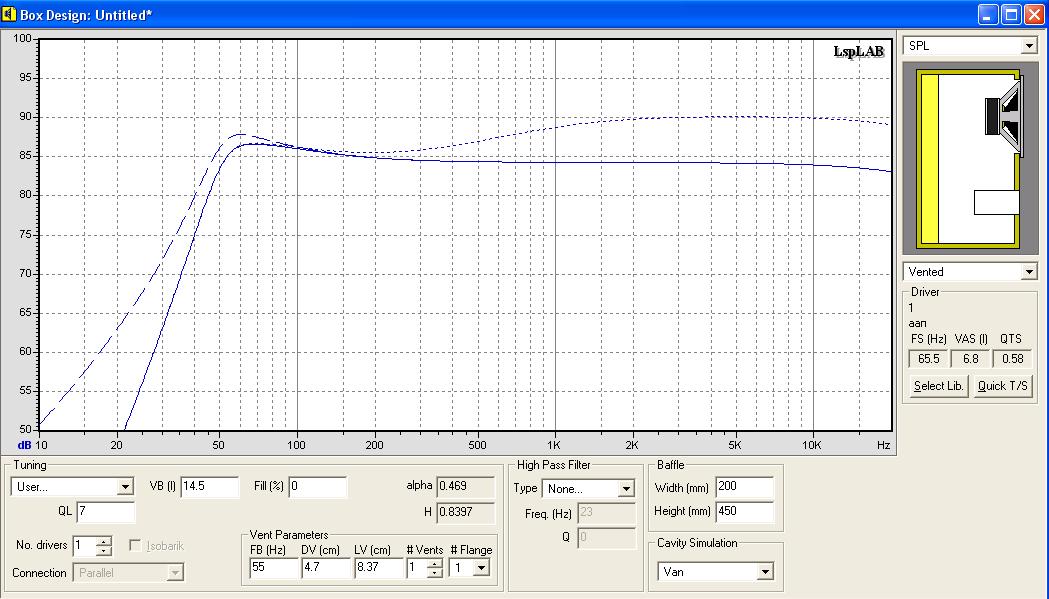
Task: Toggle the Isobarik checkbox
Action: 135,545
